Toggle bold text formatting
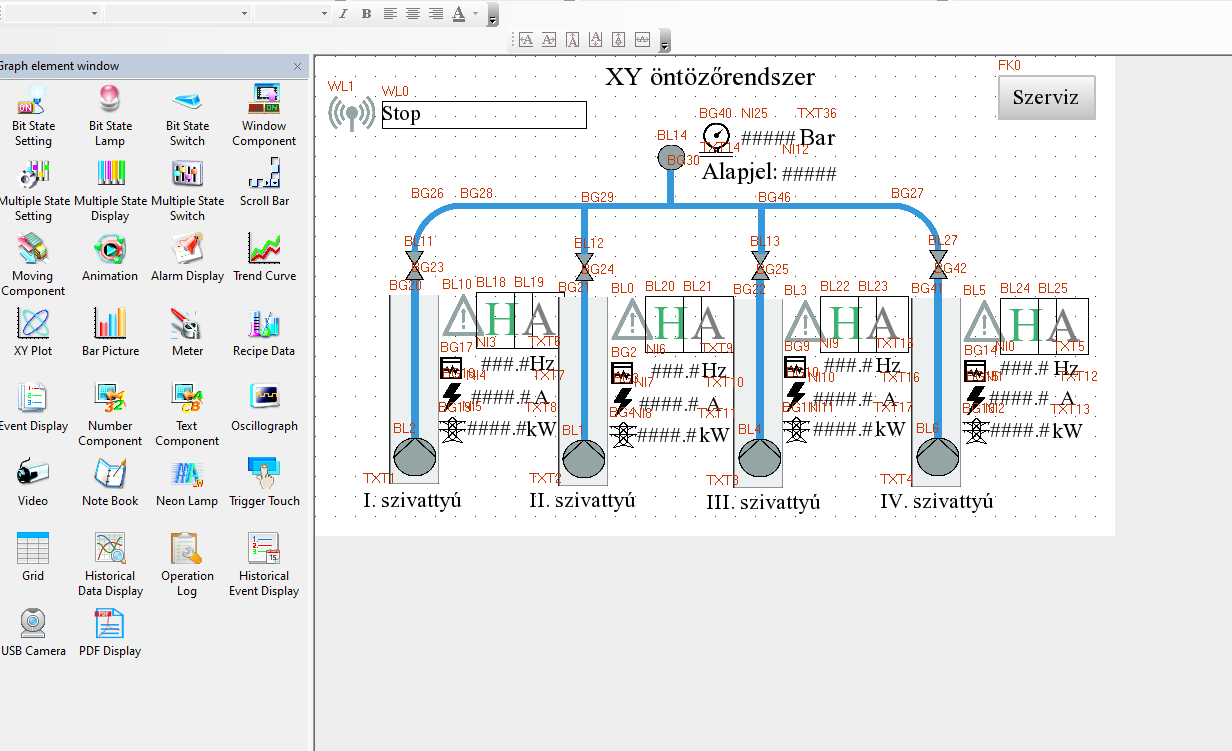1232x751 pixels. [366, 14]
